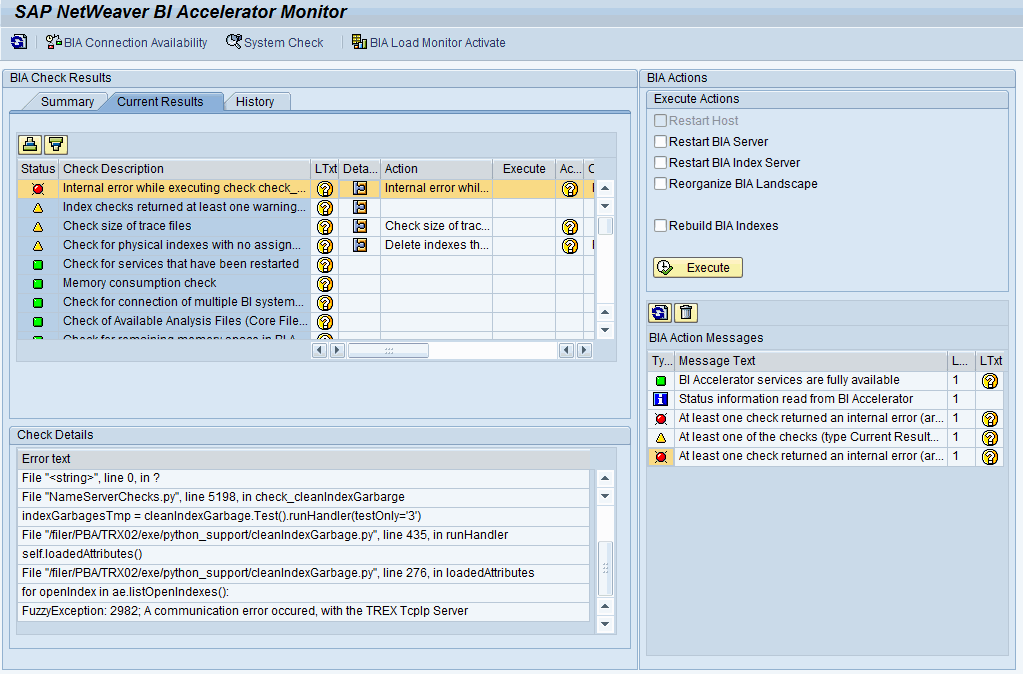Show details for Check size of trace files
The width and height of the screenshot is (1023, 674).
coord(359,226)
